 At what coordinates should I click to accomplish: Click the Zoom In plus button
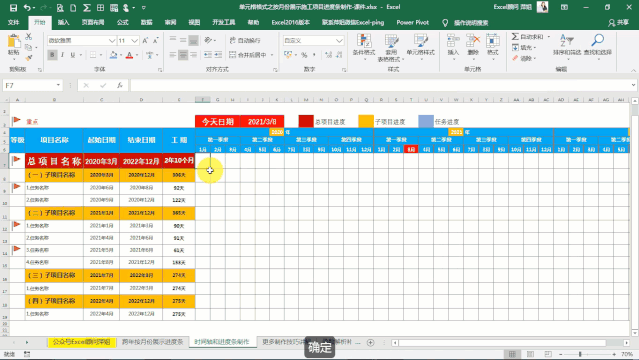point(614,354)
